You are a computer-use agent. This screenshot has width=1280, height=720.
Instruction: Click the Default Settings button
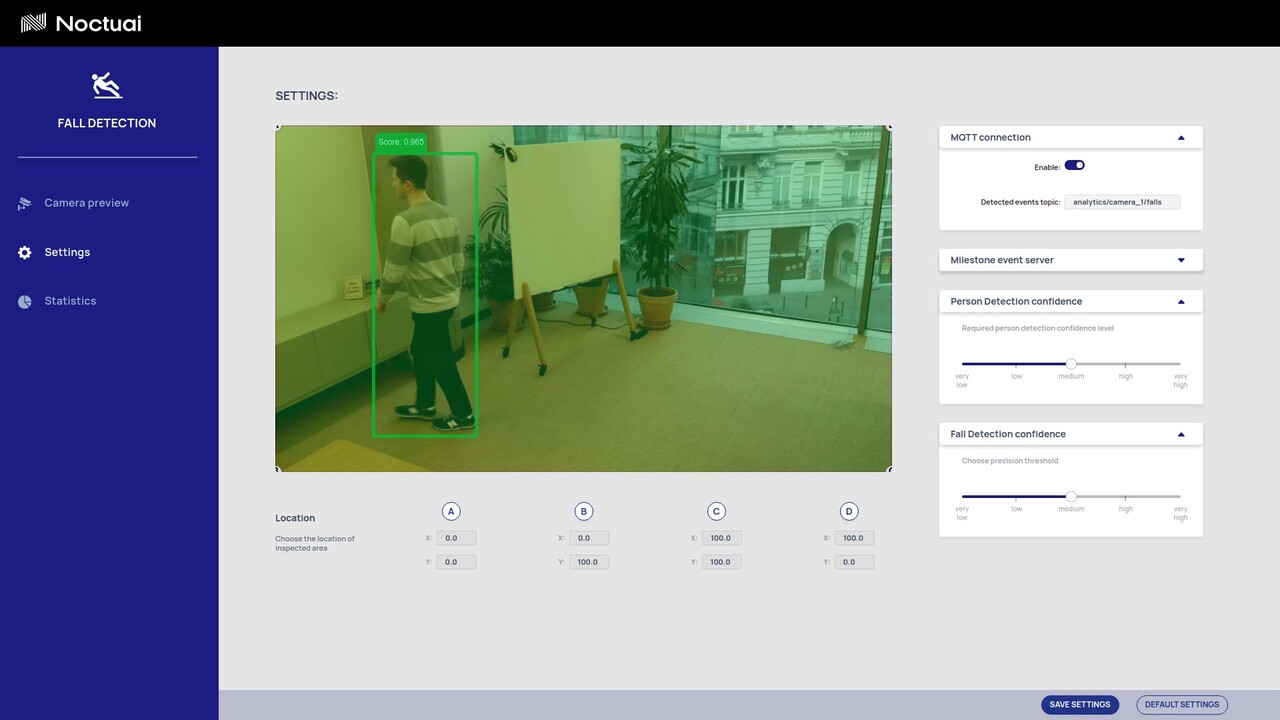click(x=1182, y=704)
